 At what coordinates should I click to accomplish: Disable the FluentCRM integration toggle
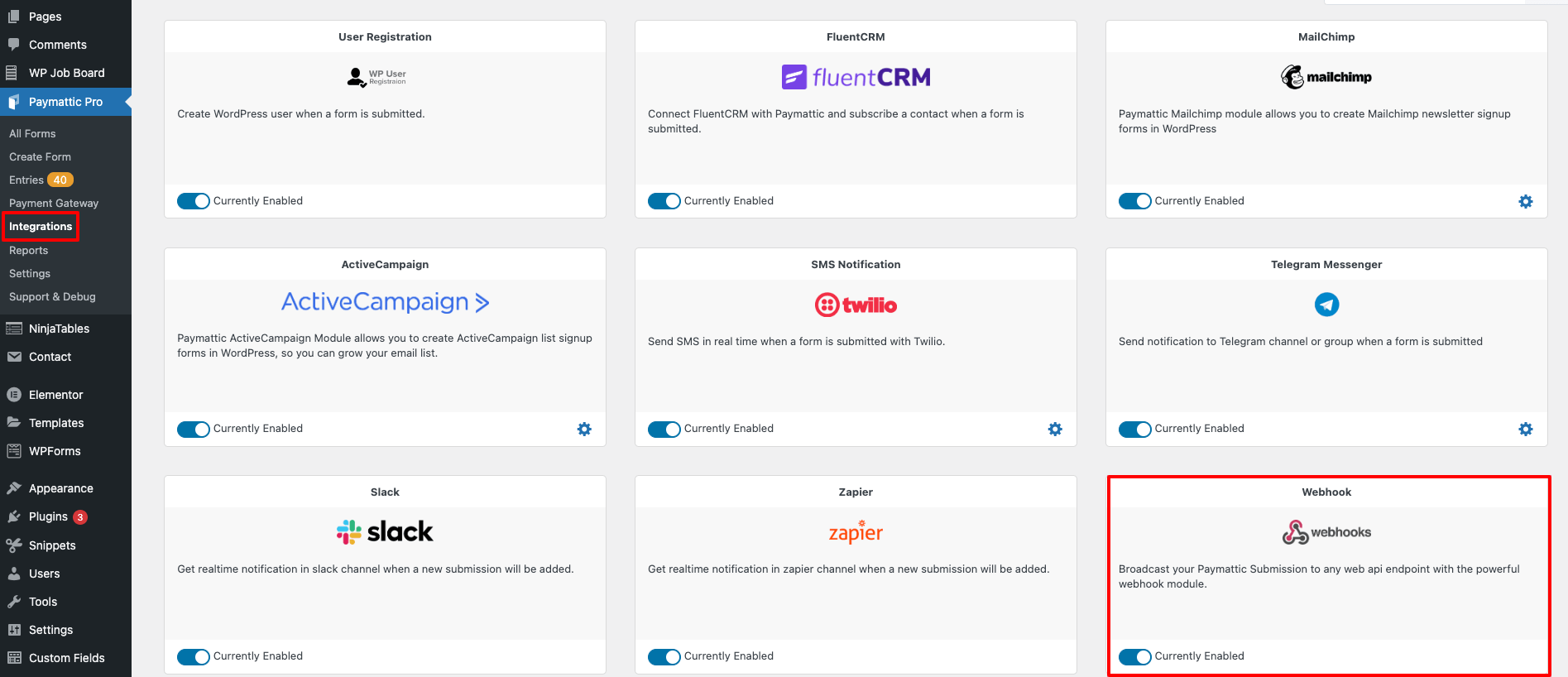pyautogui.click(x=664, y=201)
